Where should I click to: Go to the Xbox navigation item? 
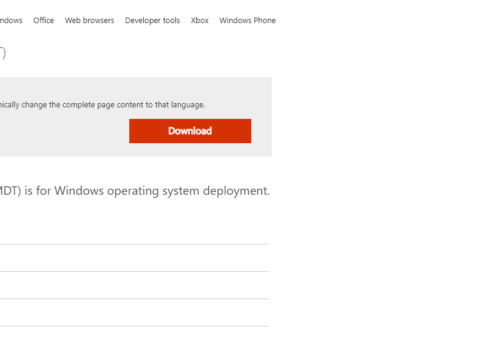[x=200, y=20]
